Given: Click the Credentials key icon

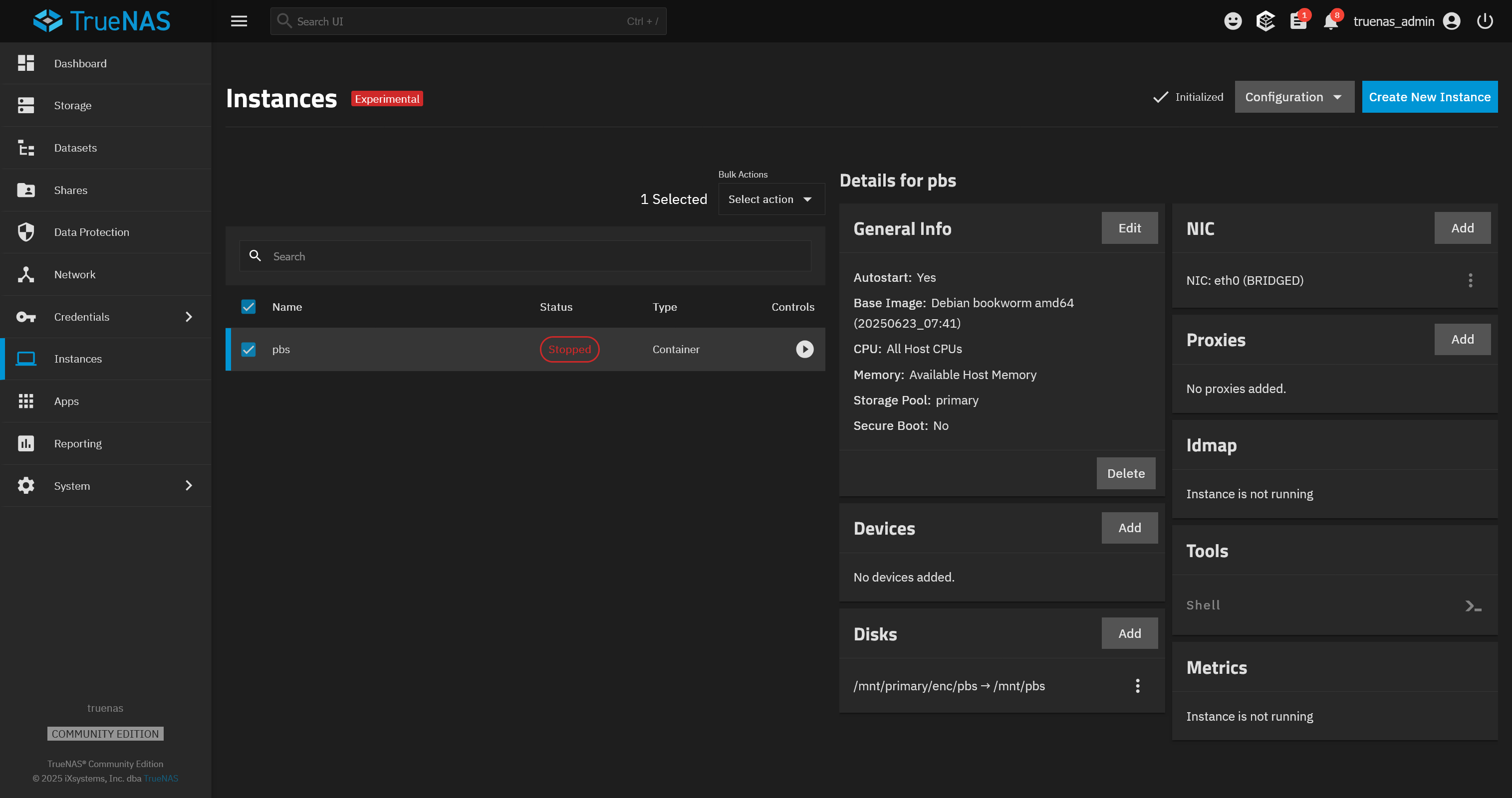Looking at the screenshot, I should (x=26, y=317).
